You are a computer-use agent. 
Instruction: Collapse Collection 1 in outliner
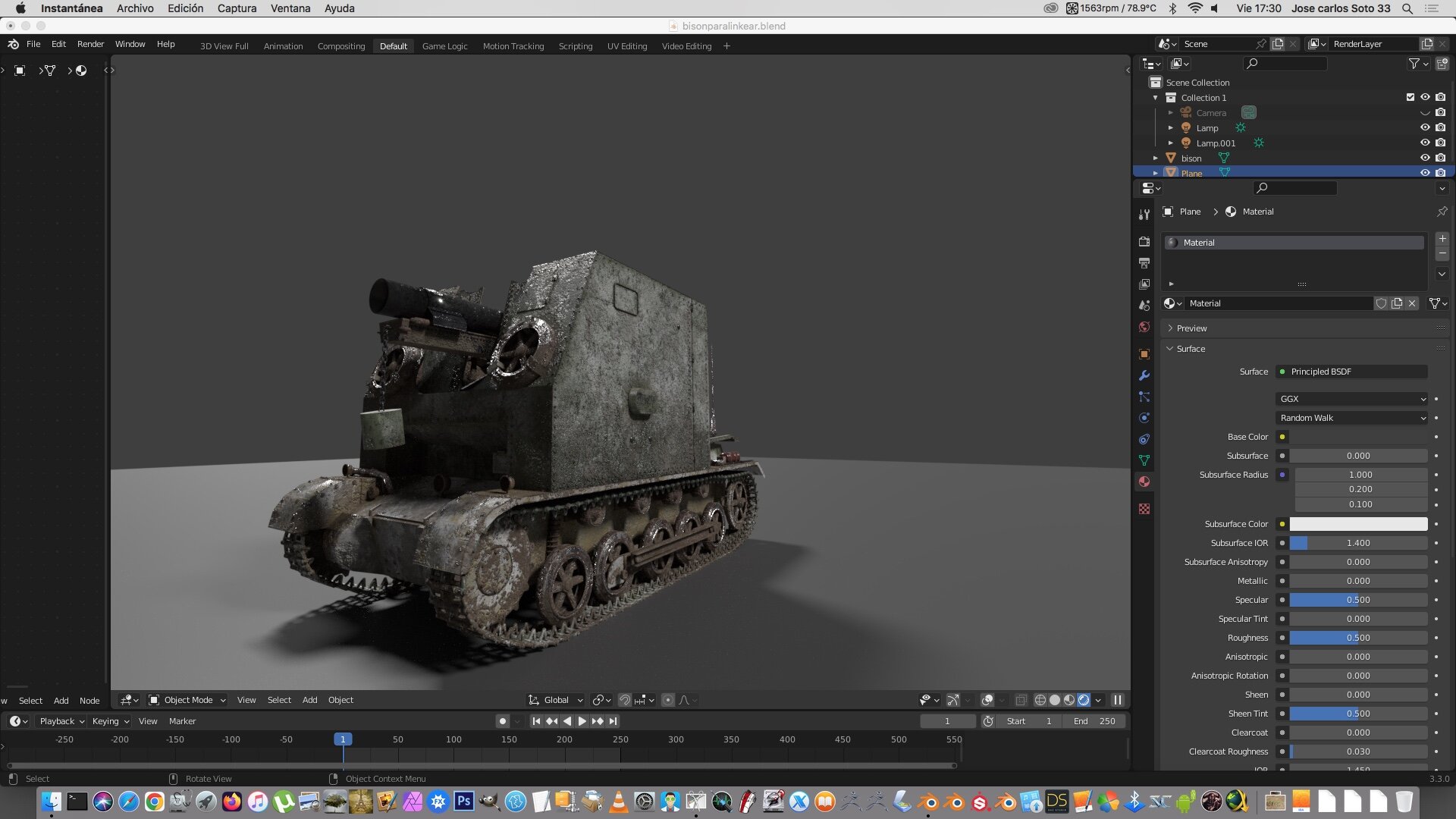1156,97
